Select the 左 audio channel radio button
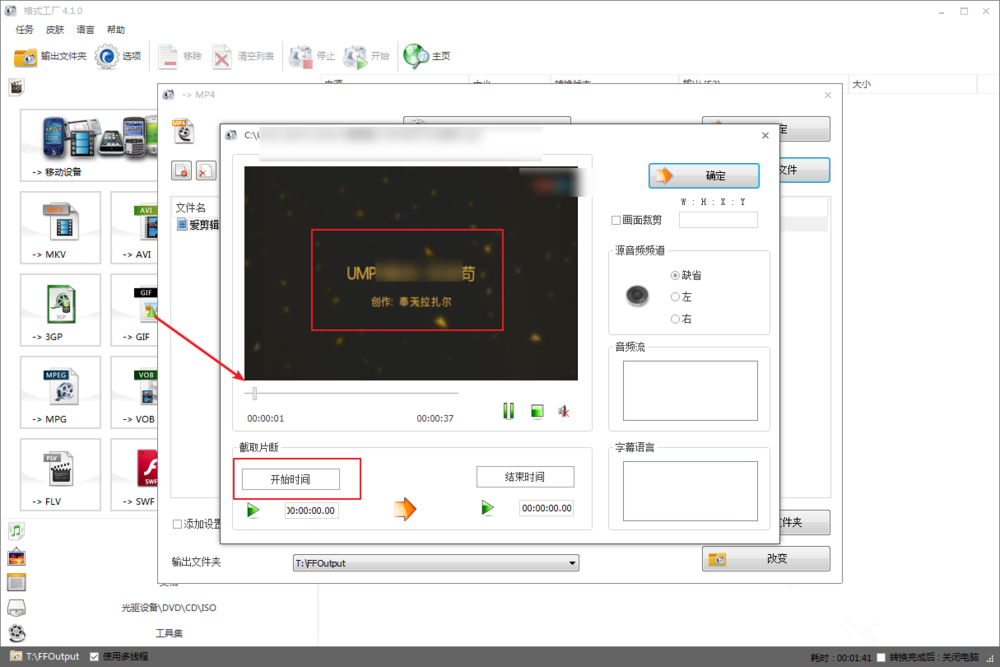The image size is (1000, 667). pos(675,297)
